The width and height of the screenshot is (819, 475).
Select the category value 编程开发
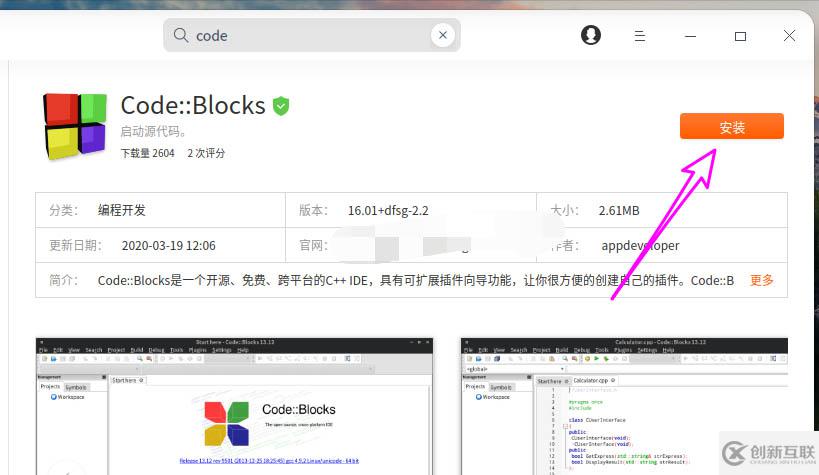point(122,210)
